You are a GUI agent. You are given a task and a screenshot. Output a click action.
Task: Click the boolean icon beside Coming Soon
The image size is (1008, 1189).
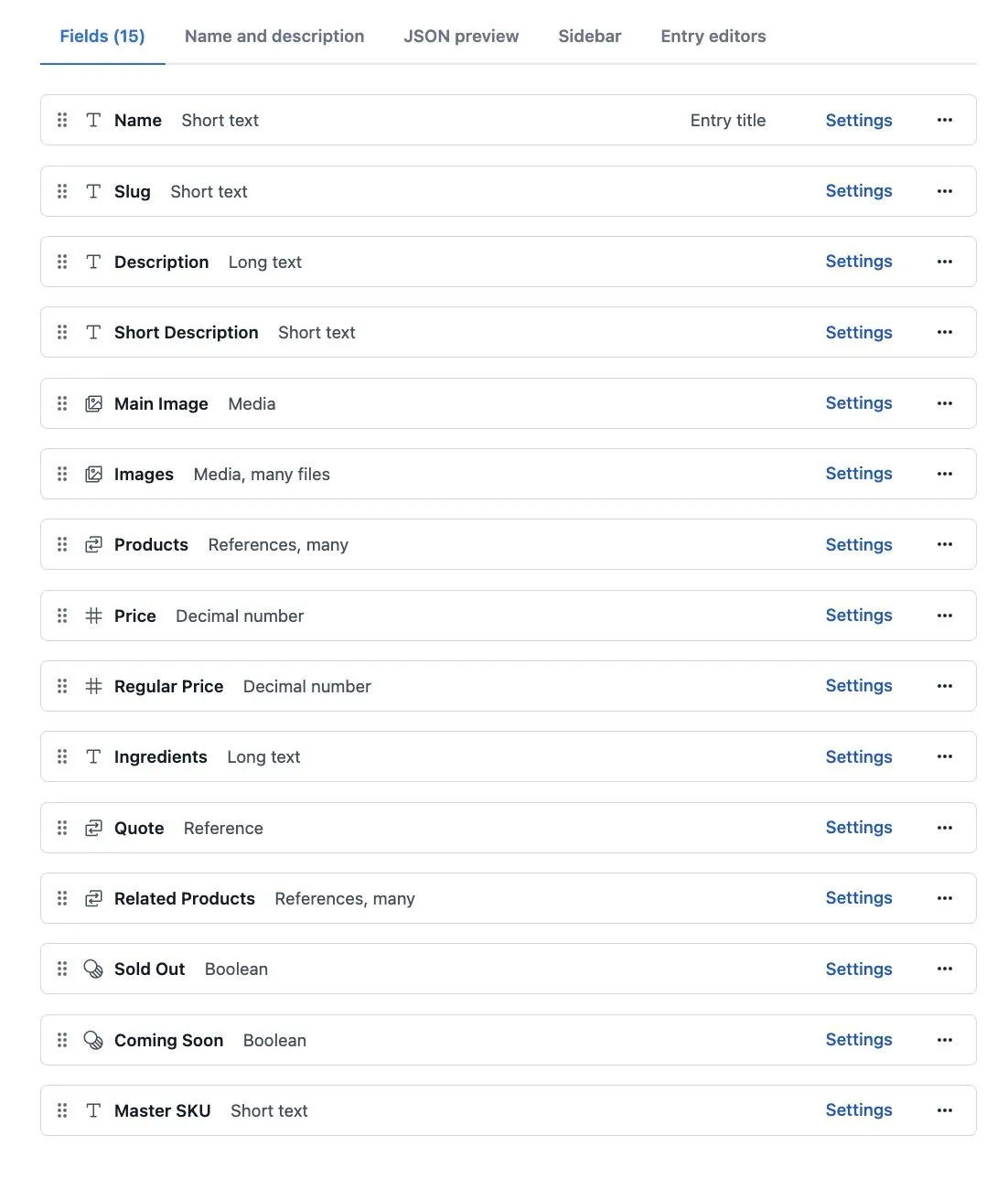click(93, 1040)
